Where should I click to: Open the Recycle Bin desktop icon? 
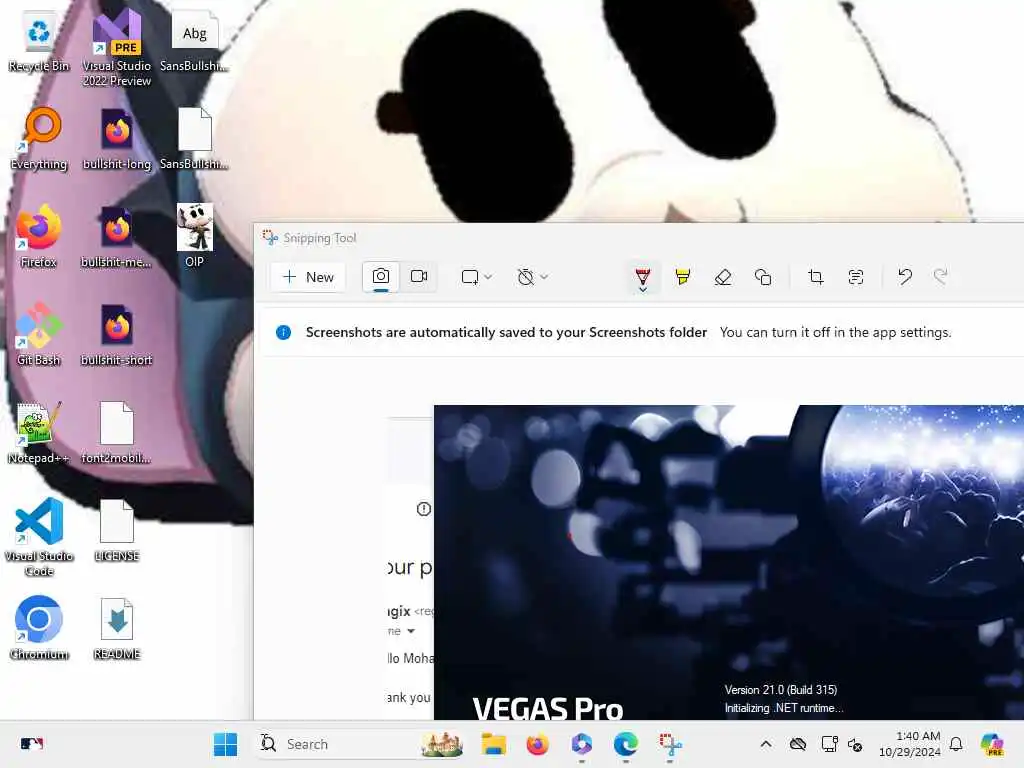click(39, 42)
